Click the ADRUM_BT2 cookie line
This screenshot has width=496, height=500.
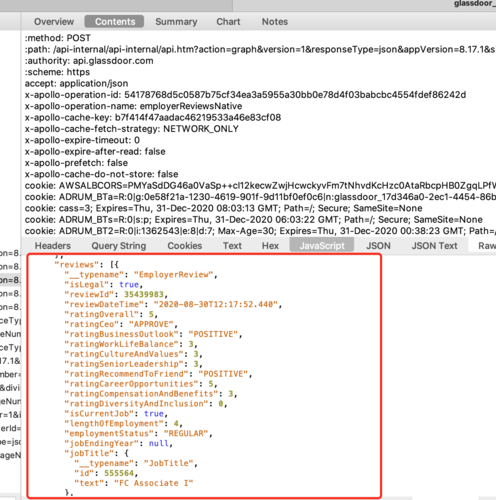point(260,231)
